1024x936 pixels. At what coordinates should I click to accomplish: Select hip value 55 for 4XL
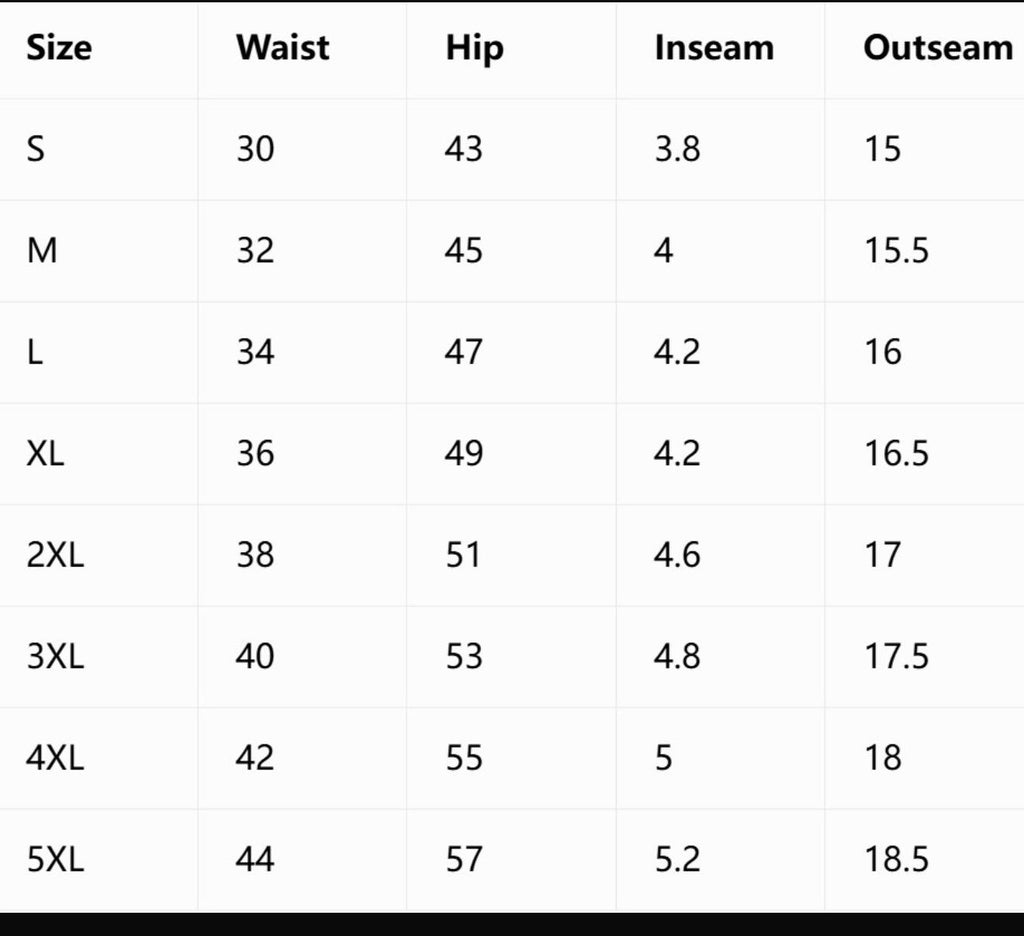464,758
